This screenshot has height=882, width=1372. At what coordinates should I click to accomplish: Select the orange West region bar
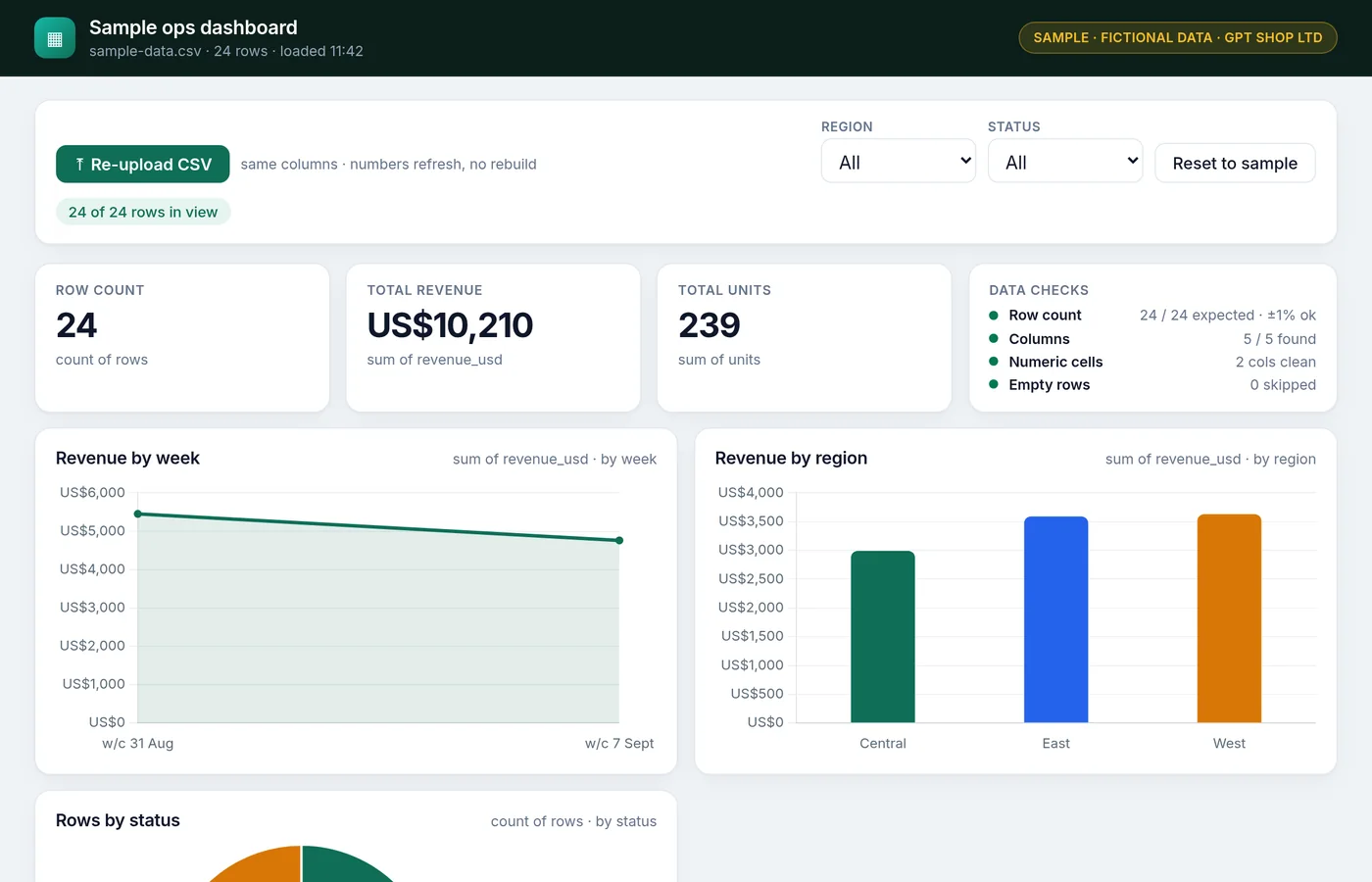(x=1229, y=618)
